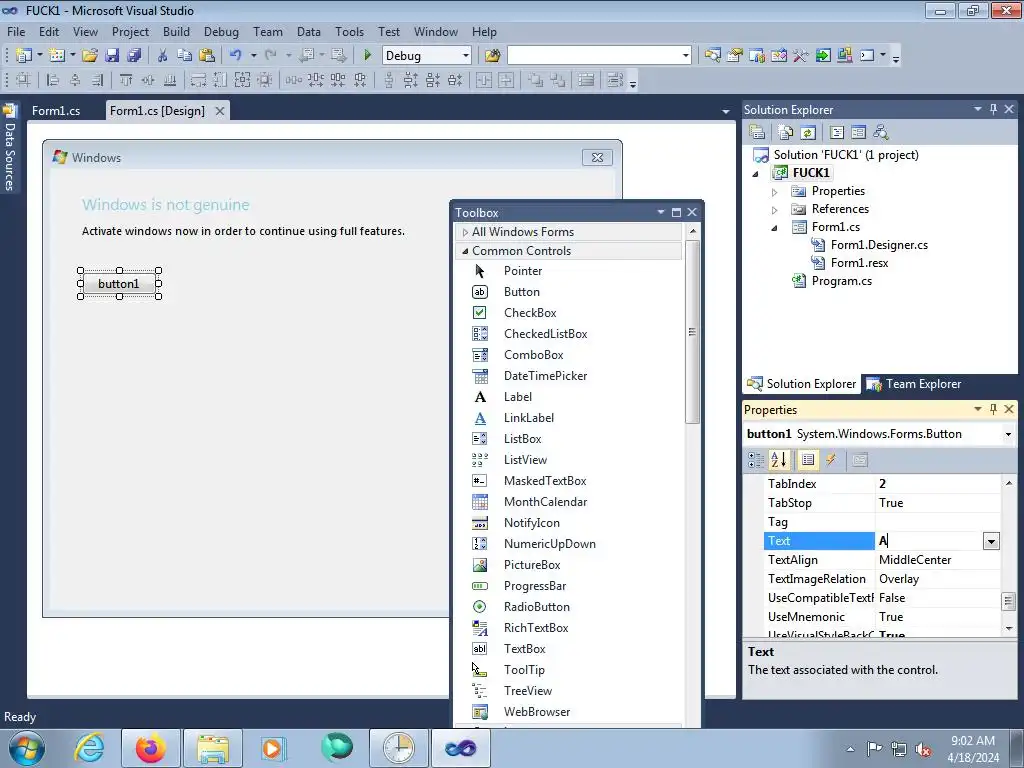Screen dimensions: 1024x768
Task: Open the Command Window toolbar icon
Action: point(867,56)
